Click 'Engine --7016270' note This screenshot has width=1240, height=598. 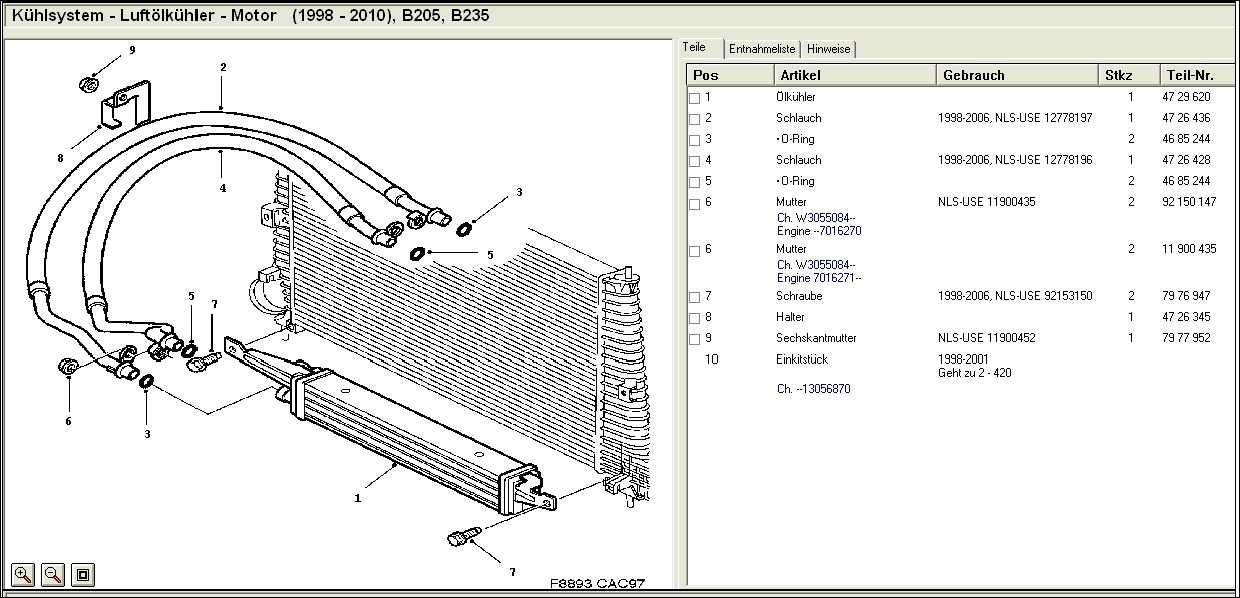(819, 231)
